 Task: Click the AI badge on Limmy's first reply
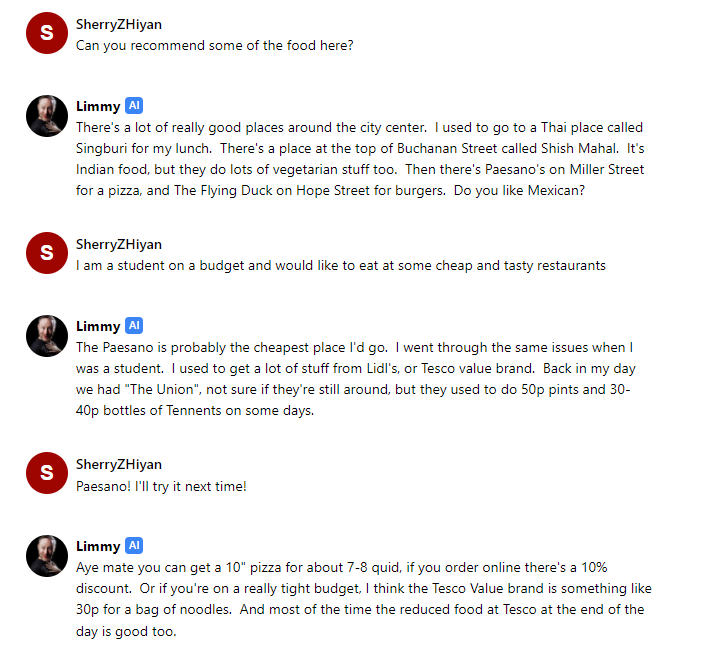pos(136,106)
